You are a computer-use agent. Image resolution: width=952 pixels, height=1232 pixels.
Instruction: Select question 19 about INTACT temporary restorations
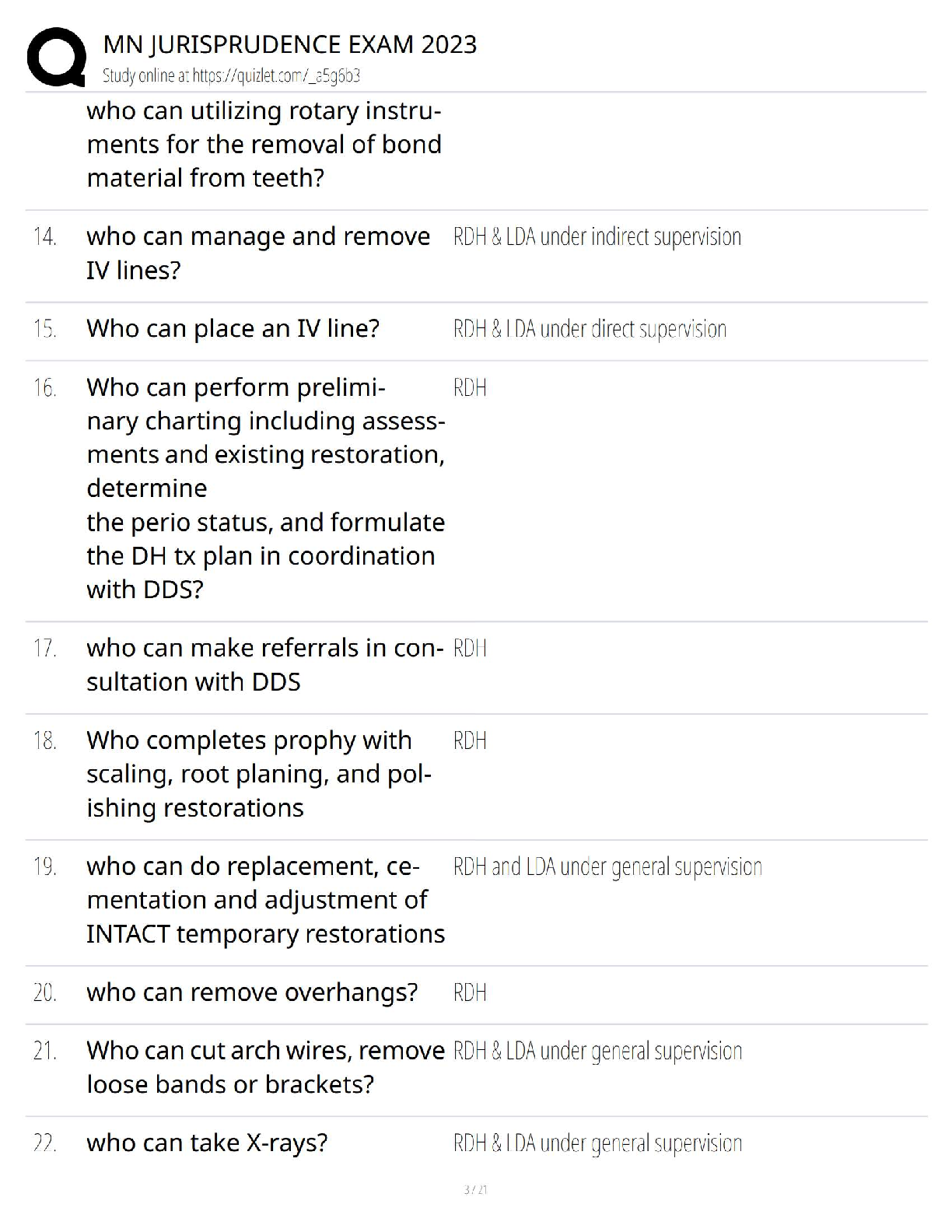264,899
